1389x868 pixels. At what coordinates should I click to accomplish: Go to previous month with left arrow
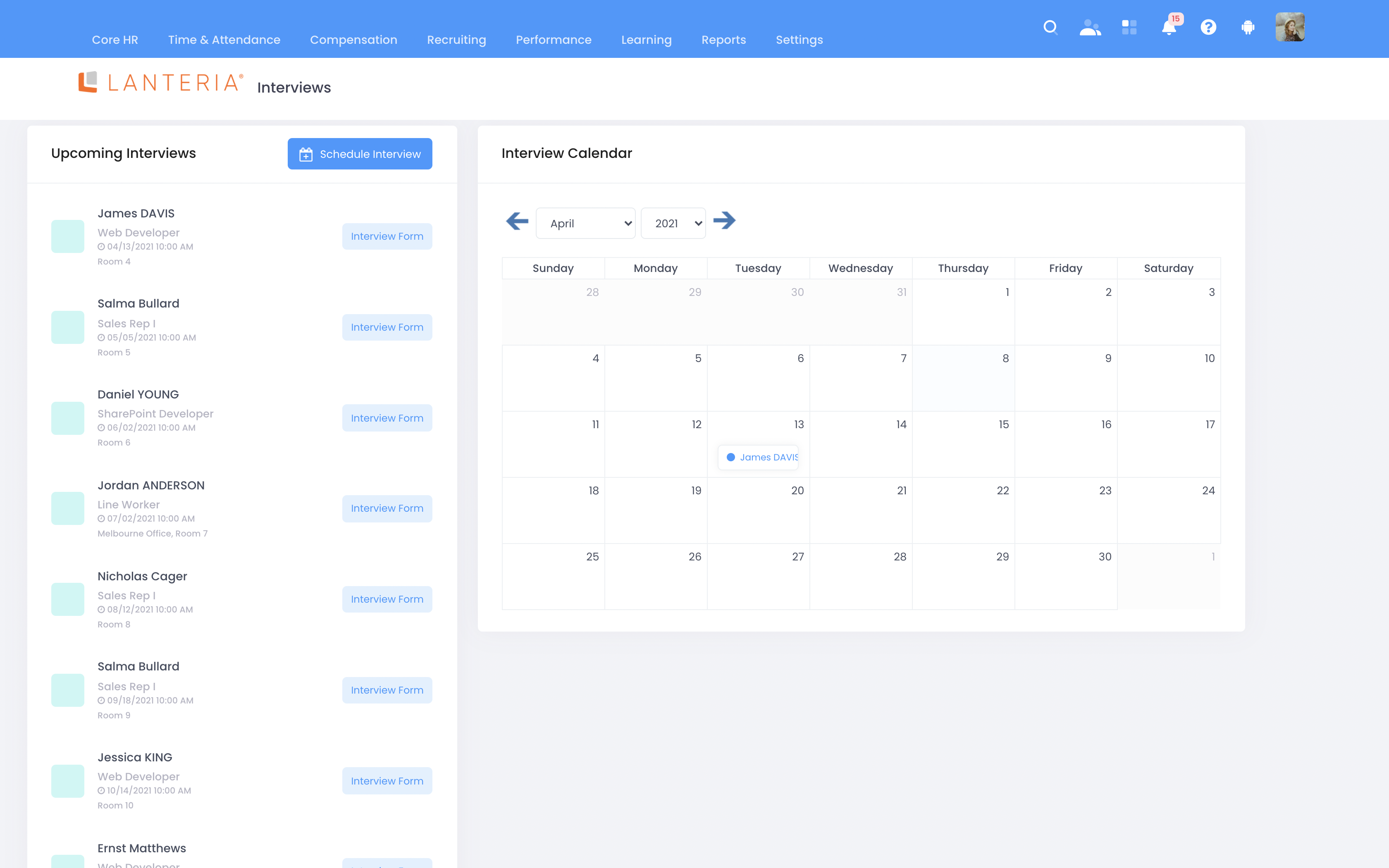coord(517,221)
